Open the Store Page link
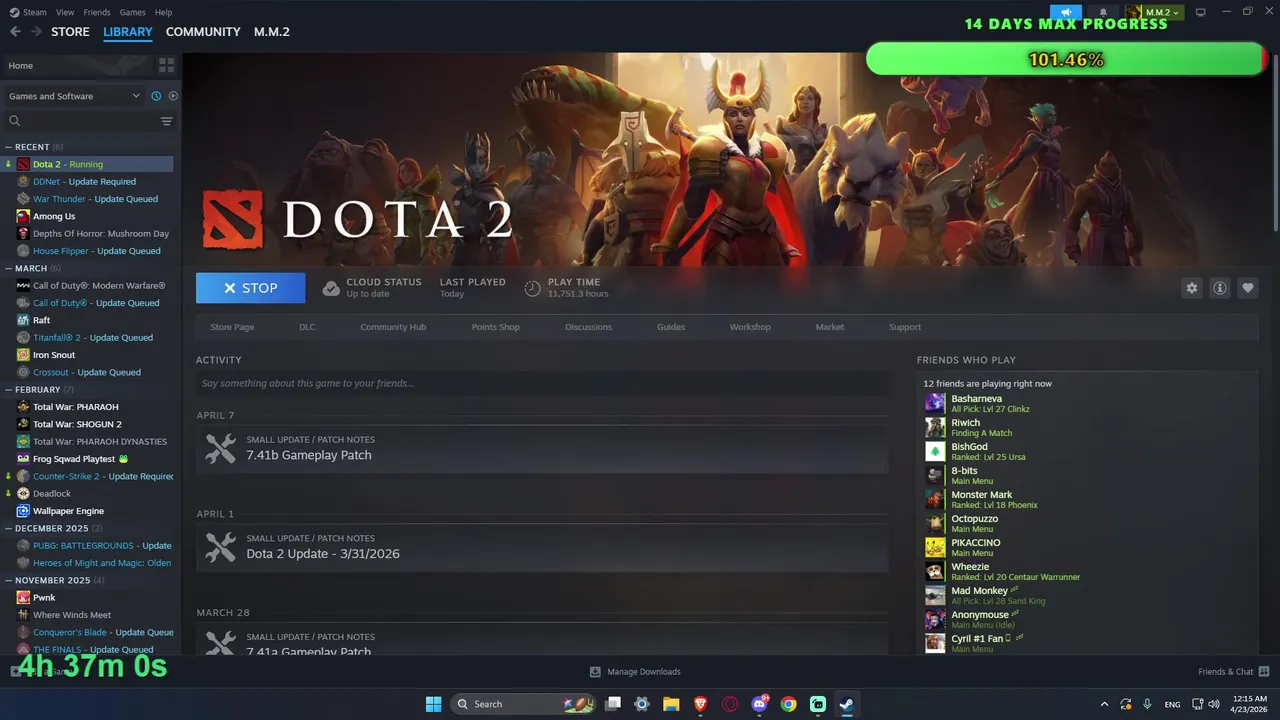This screenshot has width=1280, height=720. click(232, 327)
